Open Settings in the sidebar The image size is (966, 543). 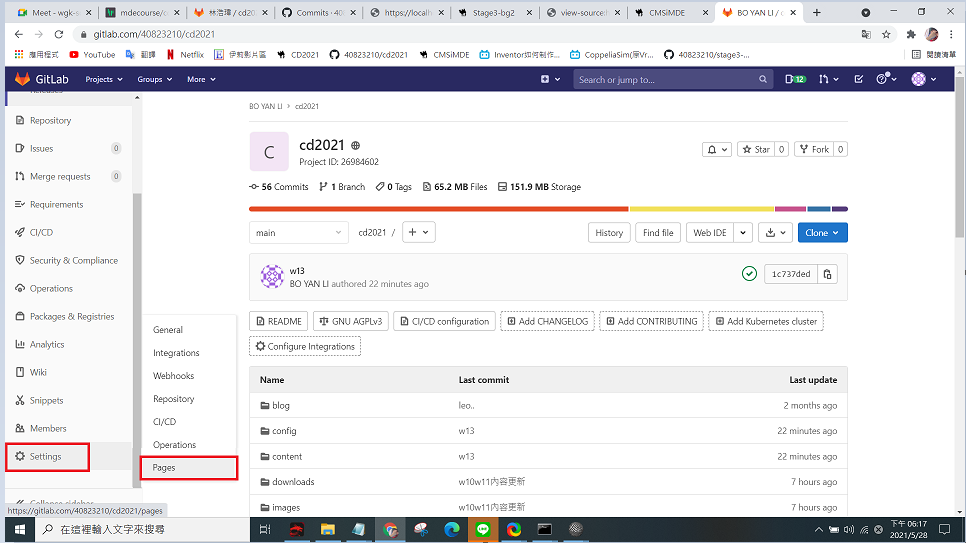tap(47, 457)
